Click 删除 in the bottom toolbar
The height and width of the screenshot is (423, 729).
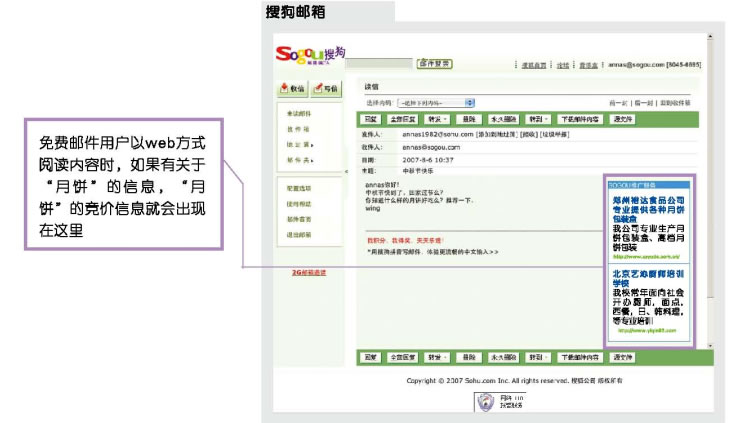pyautogui.click(x=469, y=357)
